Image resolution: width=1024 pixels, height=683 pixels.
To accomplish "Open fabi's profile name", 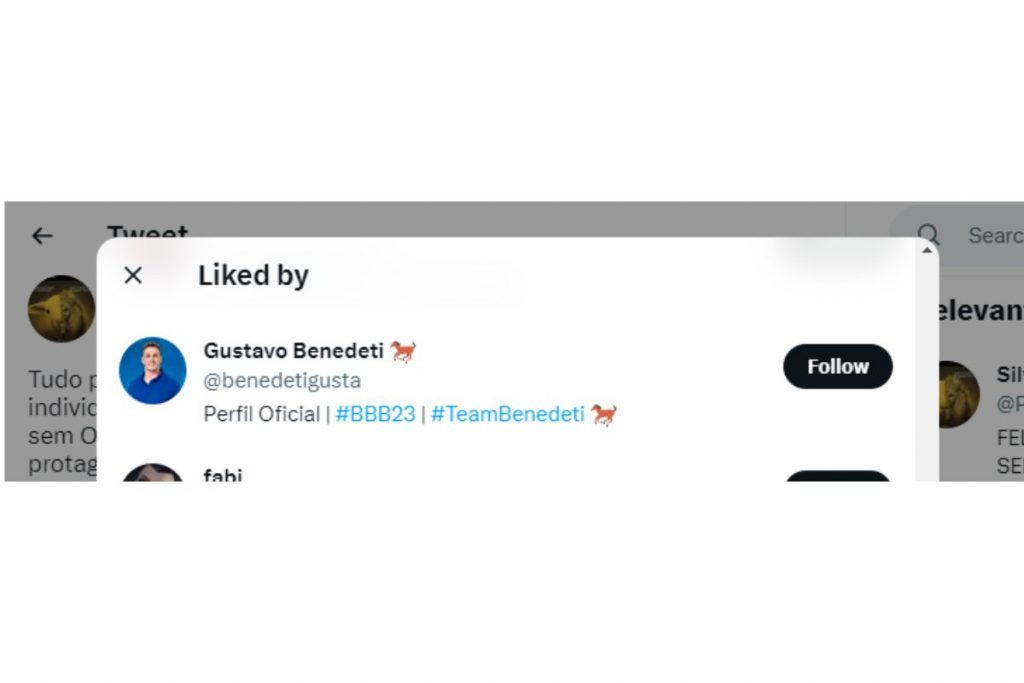I will point(223,475).
